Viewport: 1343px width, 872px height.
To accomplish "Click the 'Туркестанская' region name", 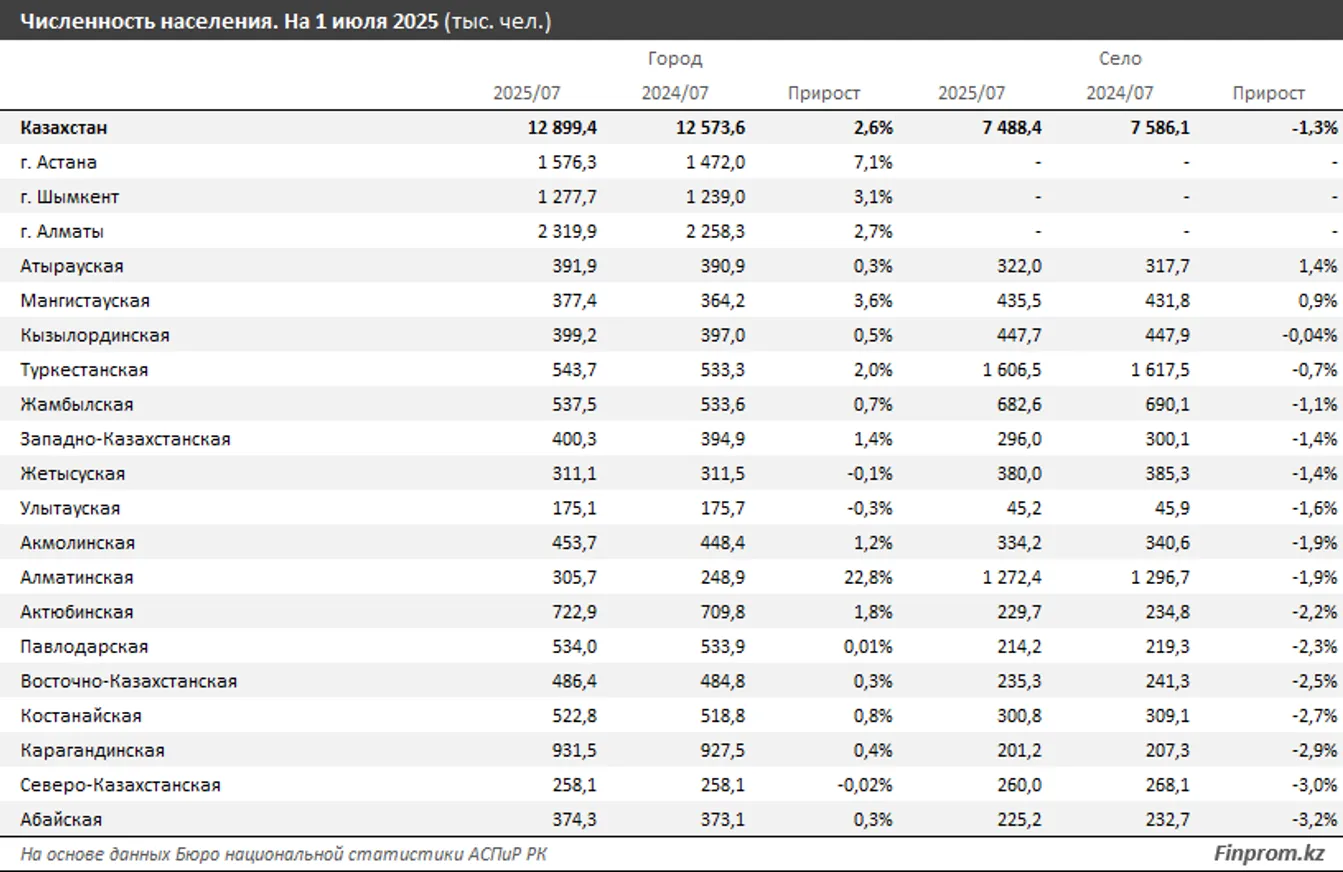I will 84,370.
